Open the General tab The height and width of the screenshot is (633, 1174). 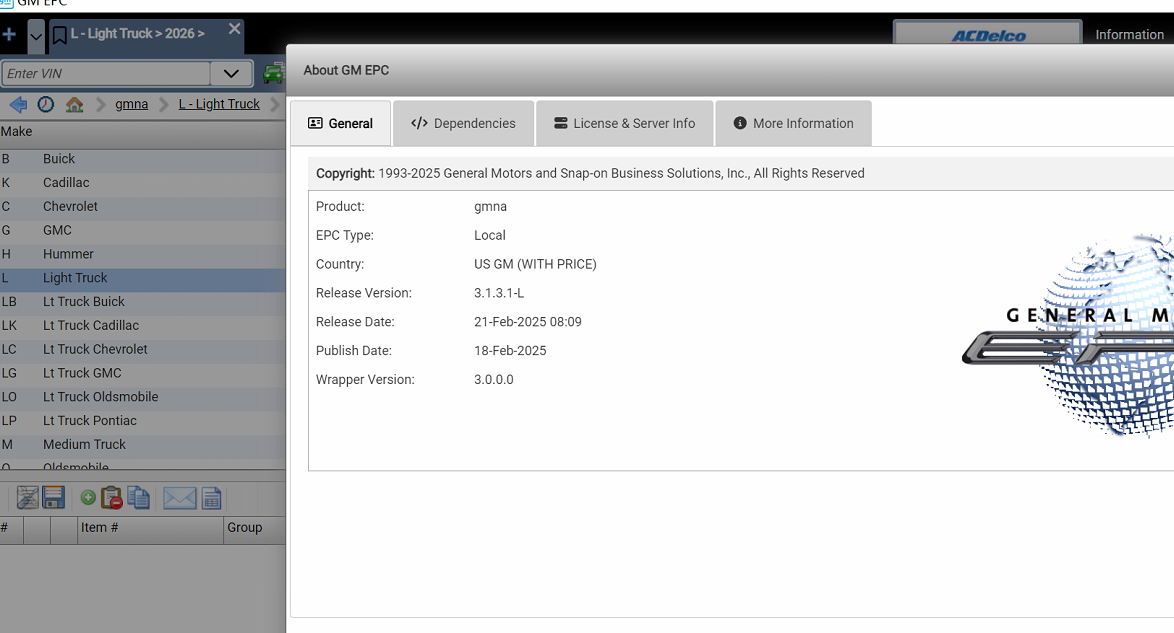[x=341, y=124]
